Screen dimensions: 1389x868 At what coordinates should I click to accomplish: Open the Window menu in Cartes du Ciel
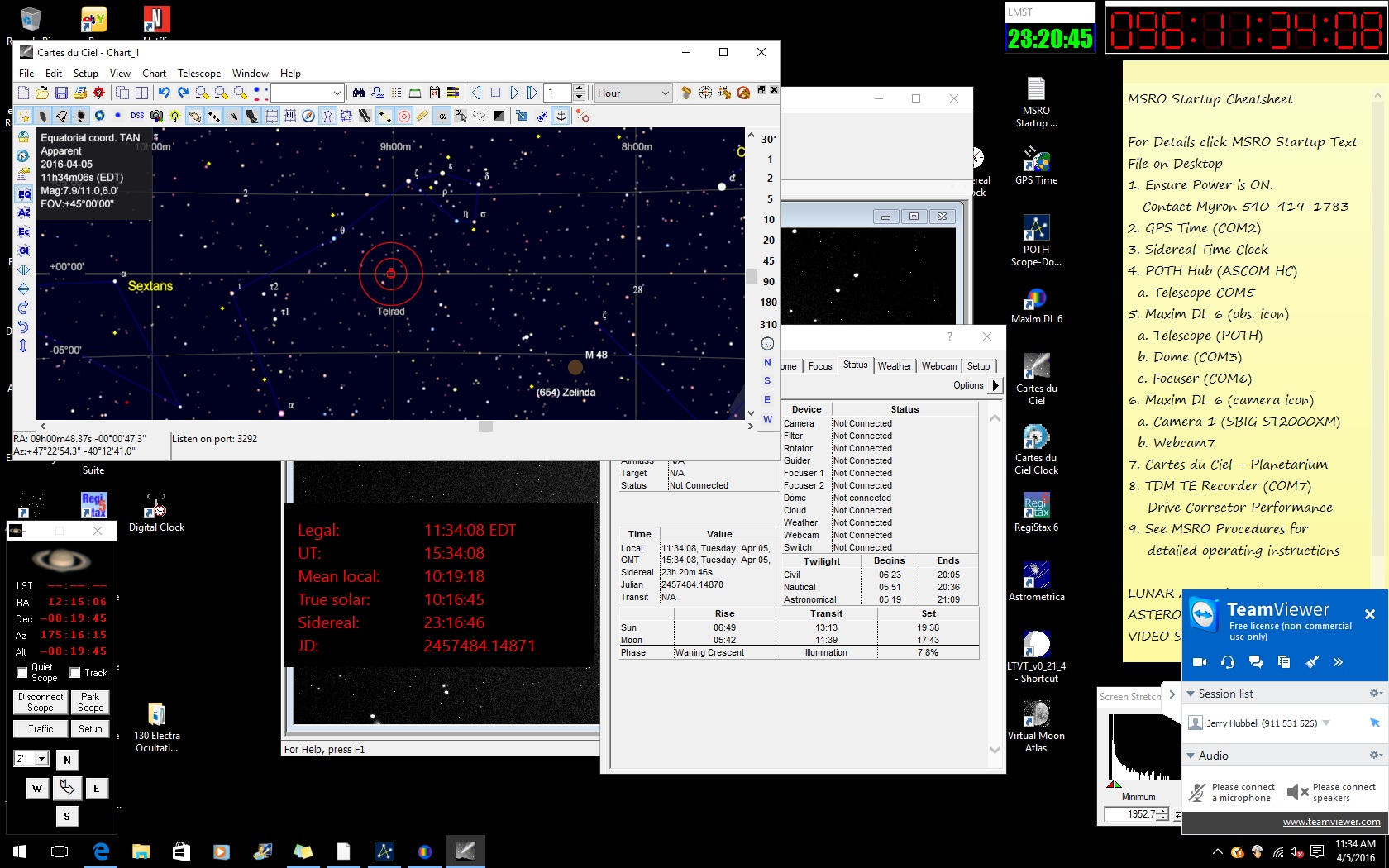(x=250, y=74)
